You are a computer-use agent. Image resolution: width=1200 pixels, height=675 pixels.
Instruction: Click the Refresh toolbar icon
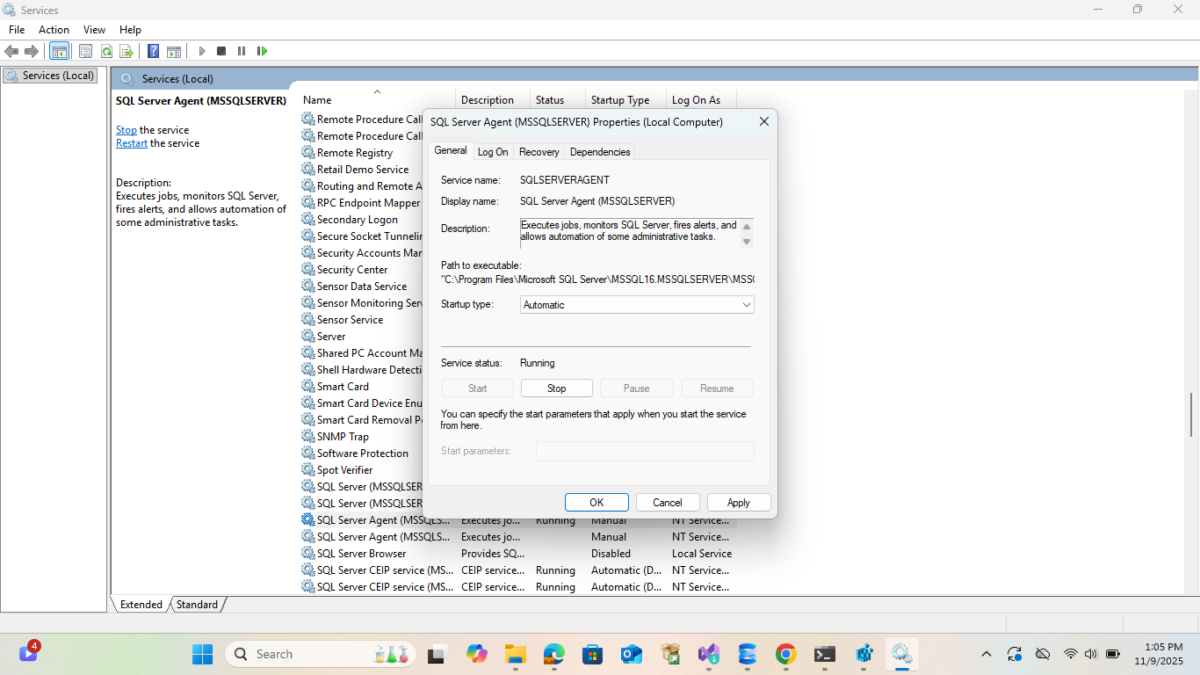click(x=106, y=51)
